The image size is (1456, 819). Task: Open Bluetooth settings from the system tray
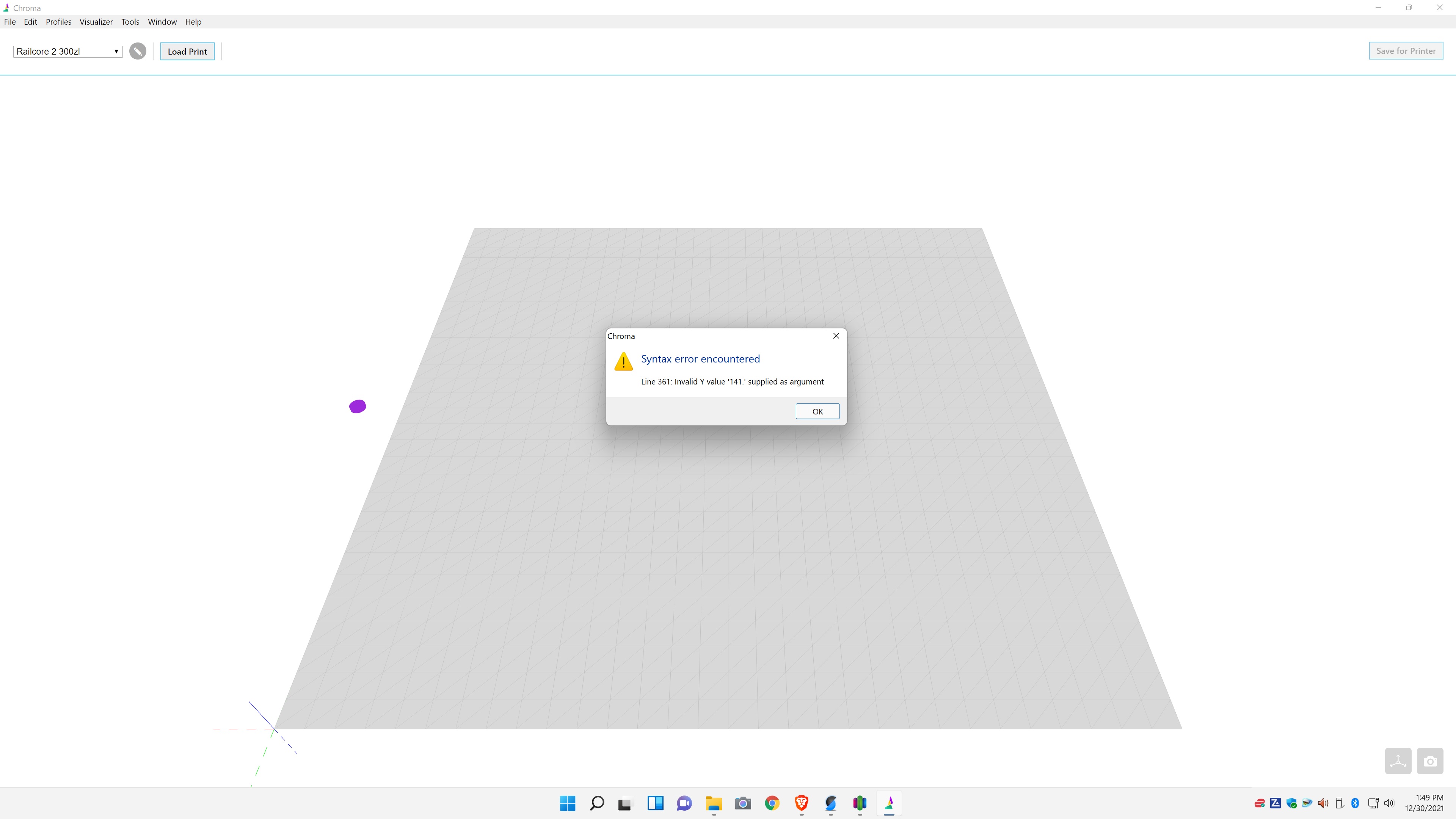(x=1356, y=803)
